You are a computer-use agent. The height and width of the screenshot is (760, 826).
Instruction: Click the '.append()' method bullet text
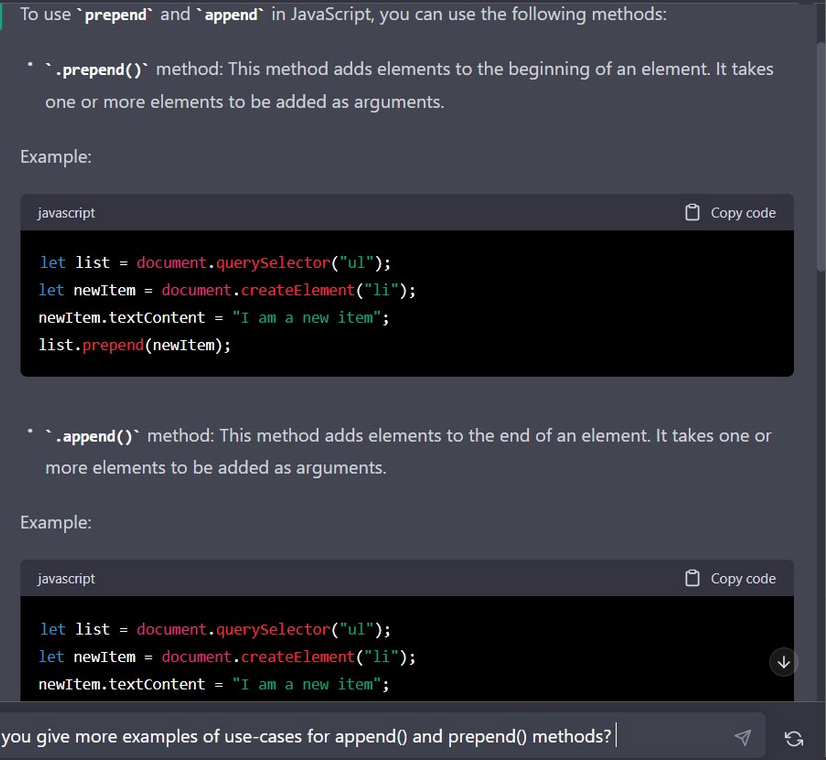pos(408,451)
